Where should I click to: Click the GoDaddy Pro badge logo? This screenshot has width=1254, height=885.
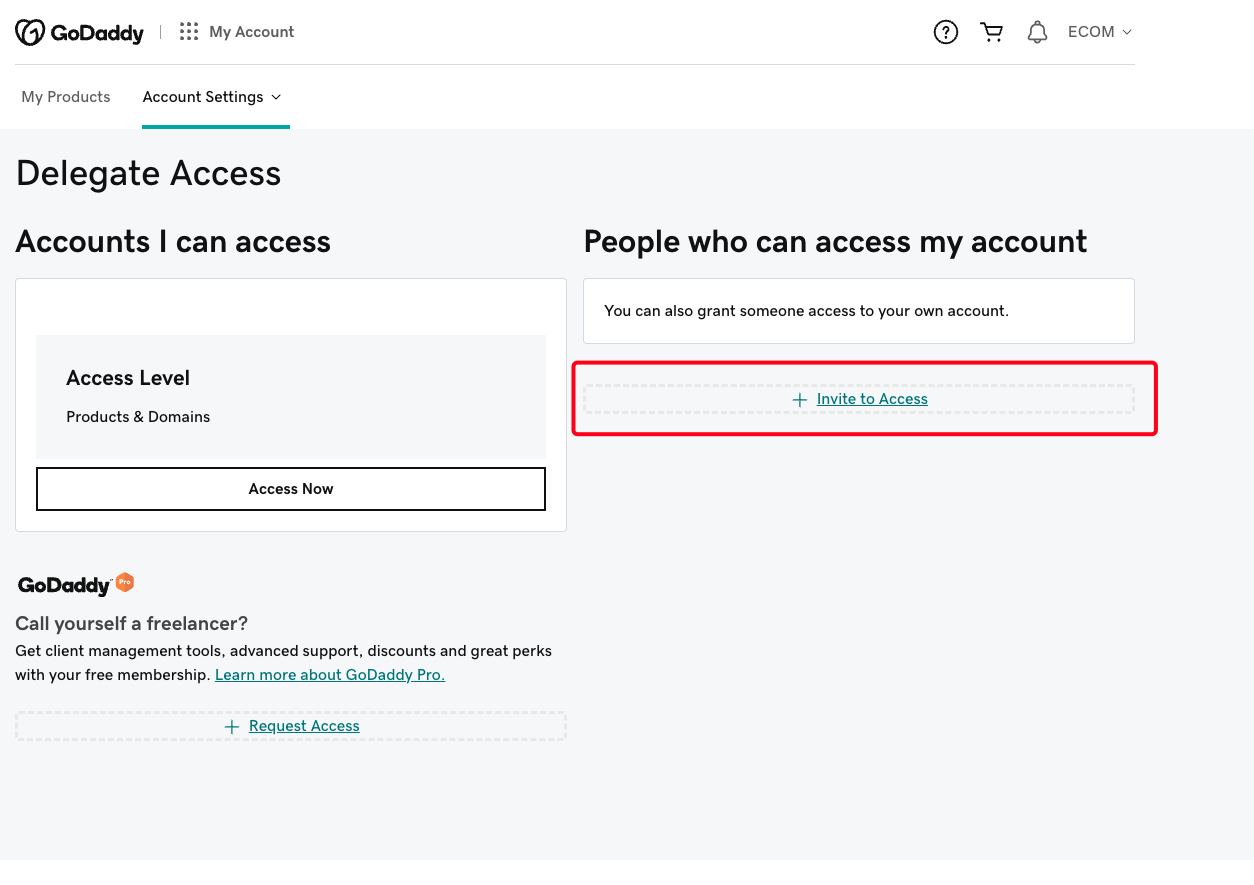(x=76, y=584)
